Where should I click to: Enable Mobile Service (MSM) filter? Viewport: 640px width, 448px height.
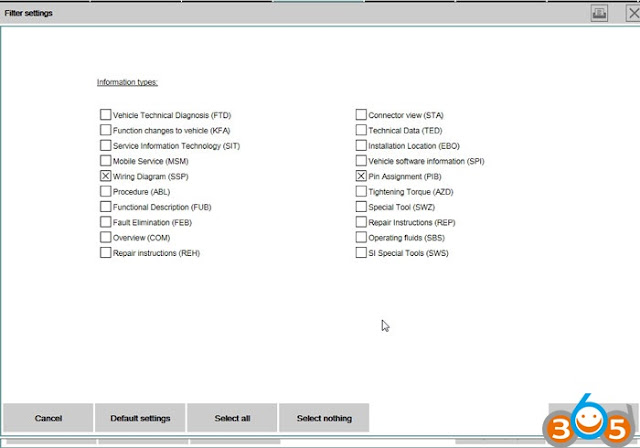pyautogui.click(x=105, y=161)
